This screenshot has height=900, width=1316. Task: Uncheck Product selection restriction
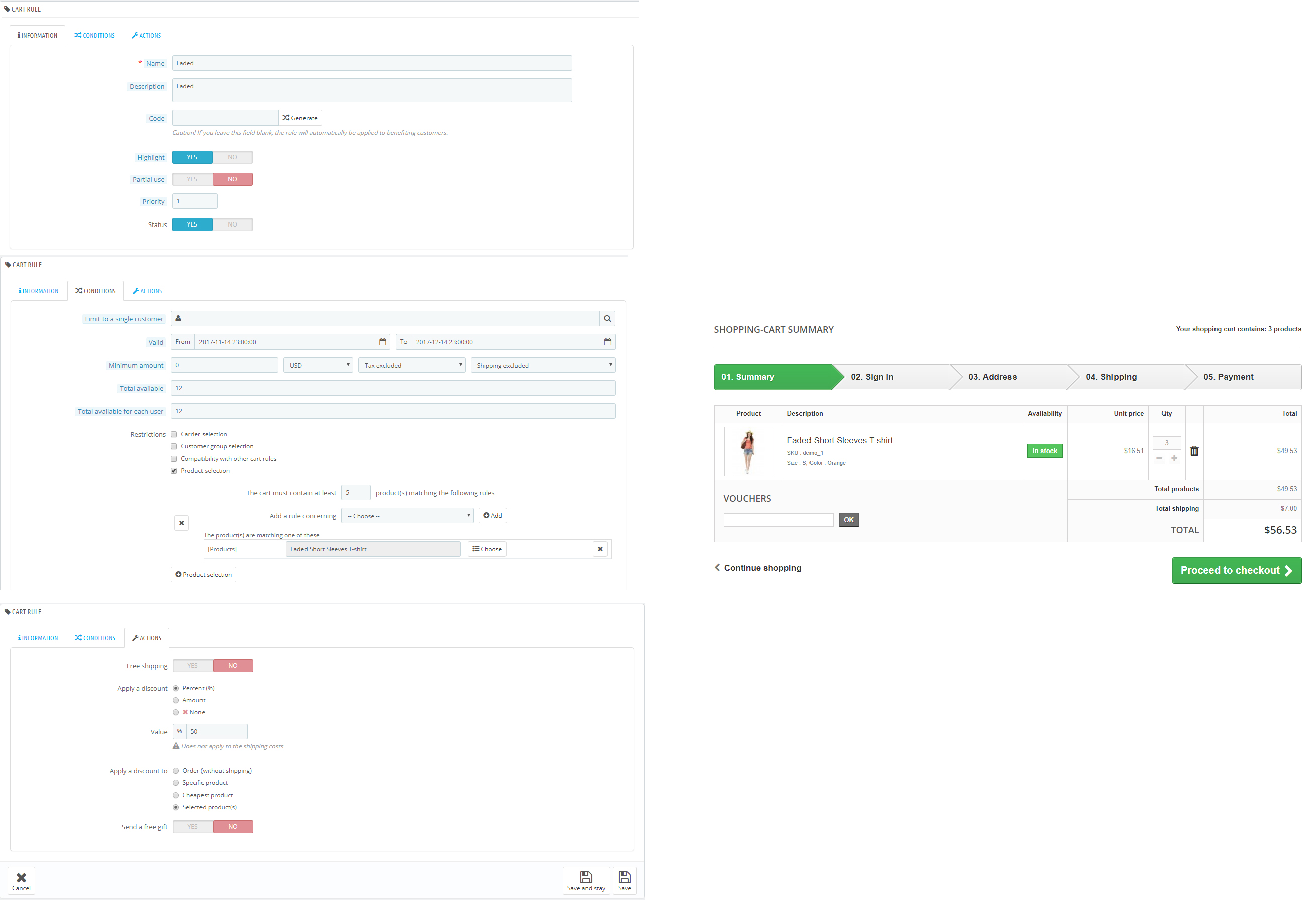(x=174, y=471)
